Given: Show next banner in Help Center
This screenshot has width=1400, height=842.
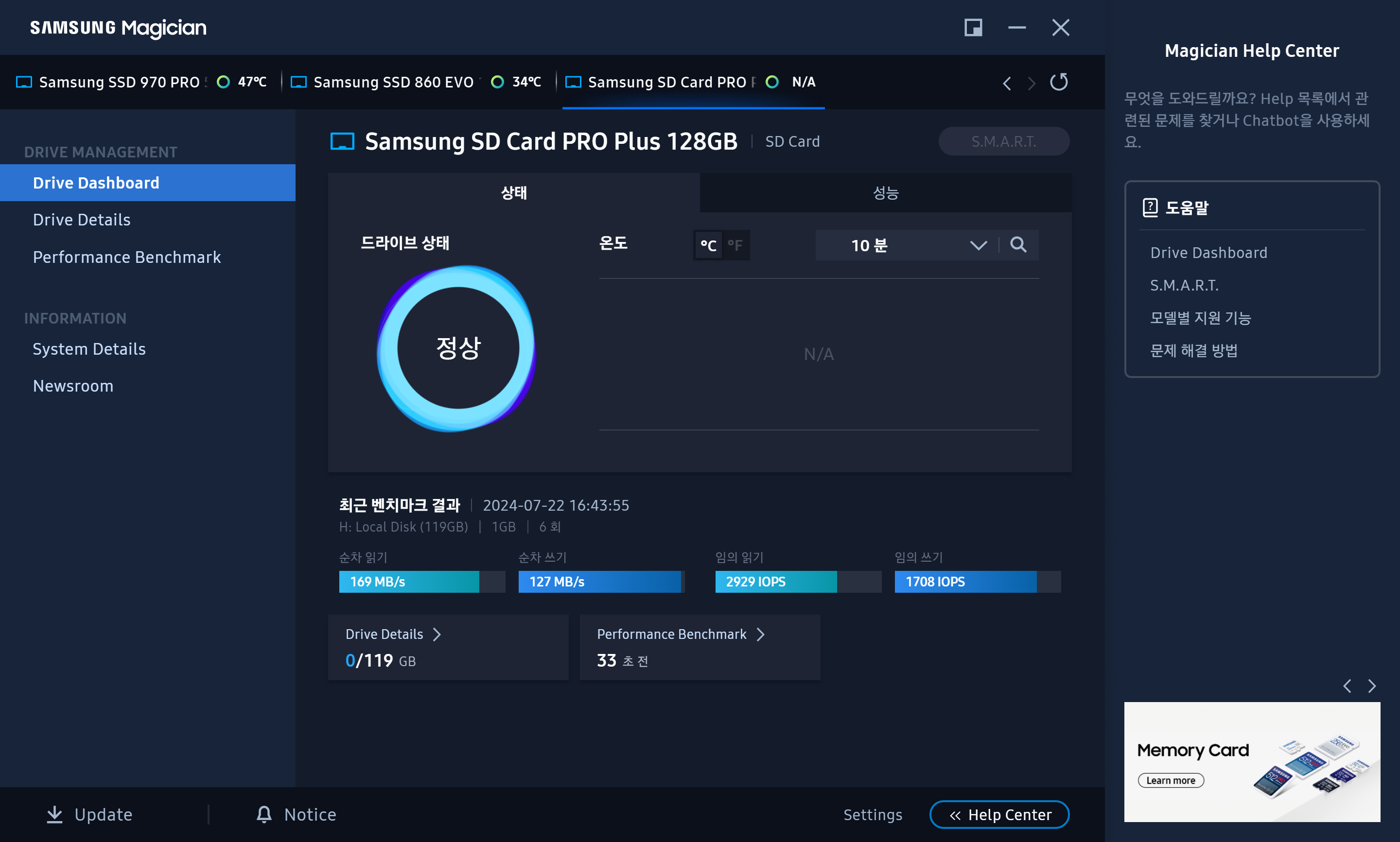Looking at the screenshot, I should pos(1372,686).
